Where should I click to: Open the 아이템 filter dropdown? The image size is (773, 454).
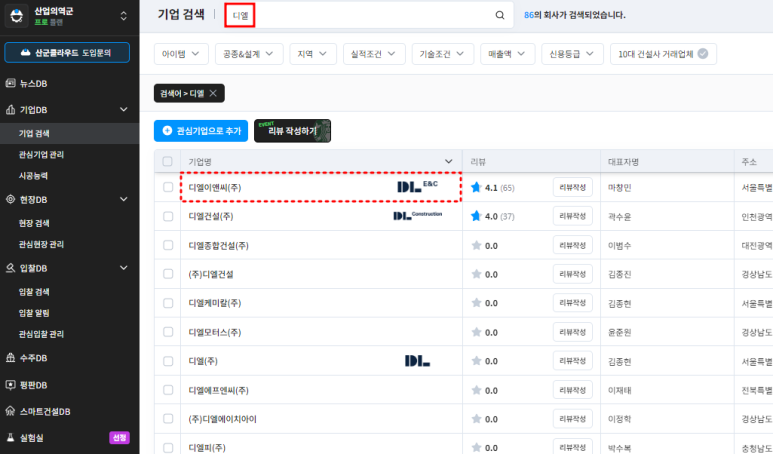181,54
